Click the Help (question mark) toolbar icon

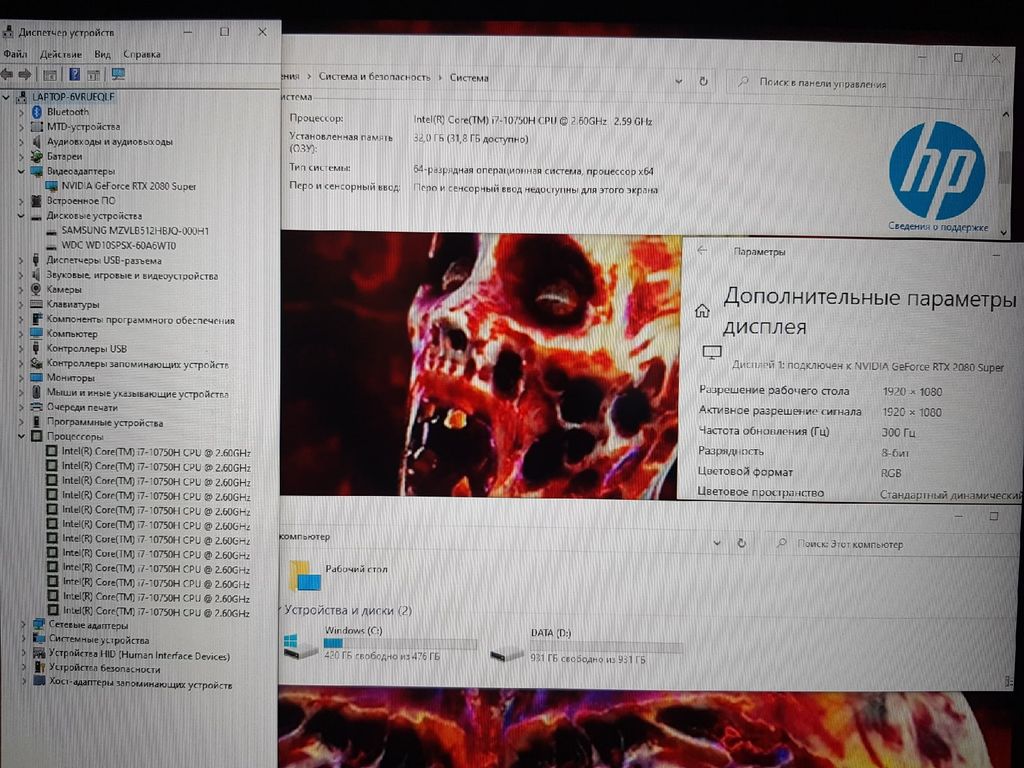click(x=75, y=75)
